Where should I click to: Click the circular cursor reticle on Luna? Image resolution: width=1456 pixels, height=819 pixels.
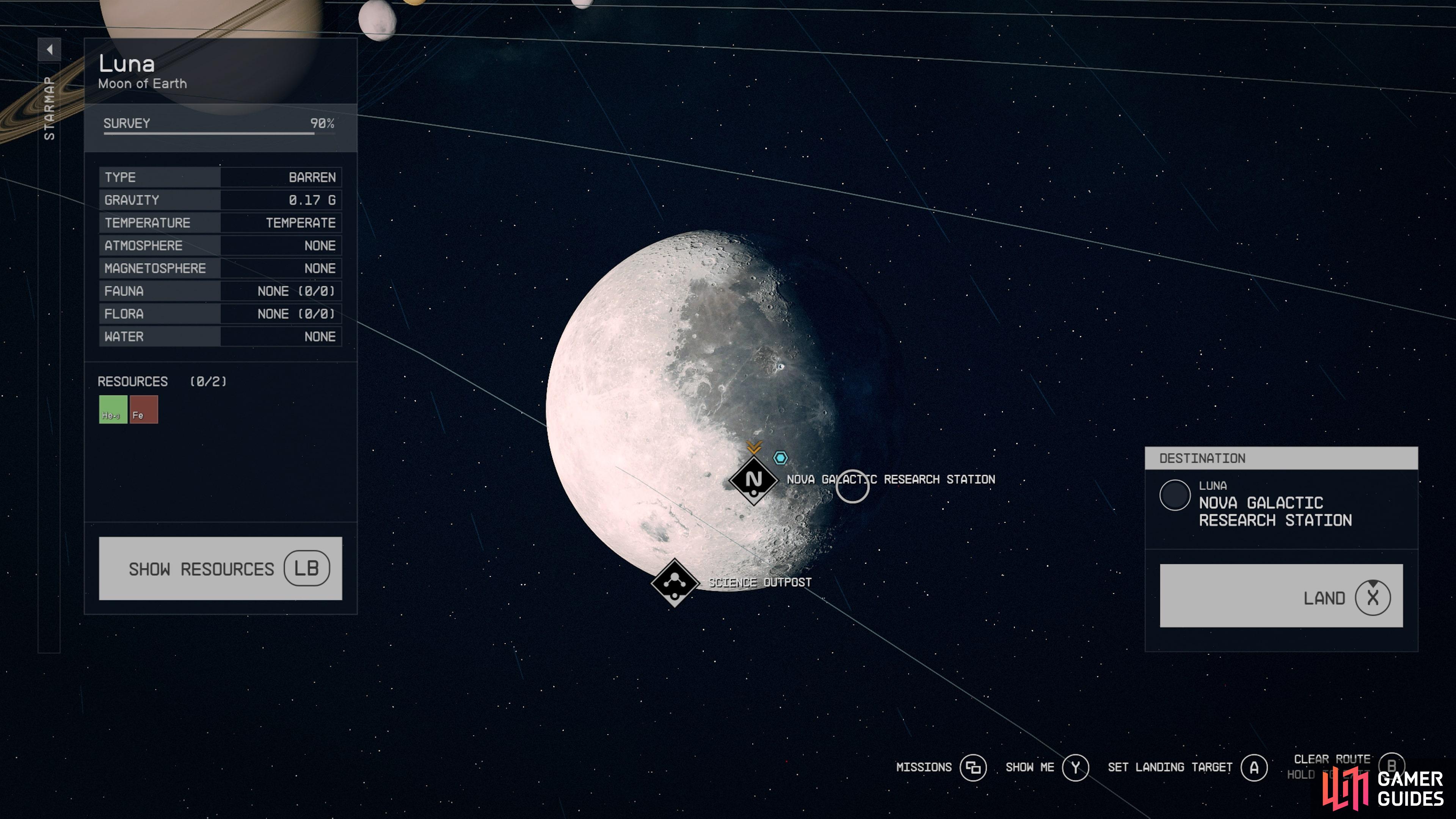[852, 486]
